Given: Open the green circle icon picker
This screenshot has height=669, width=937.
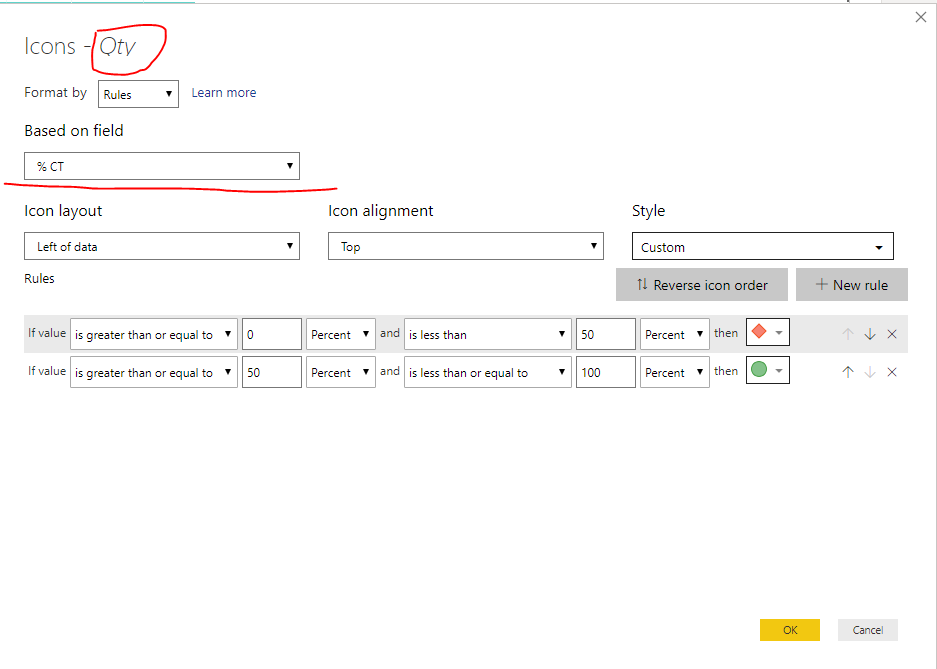Looking at the screenshot, I should click(768, 370).
